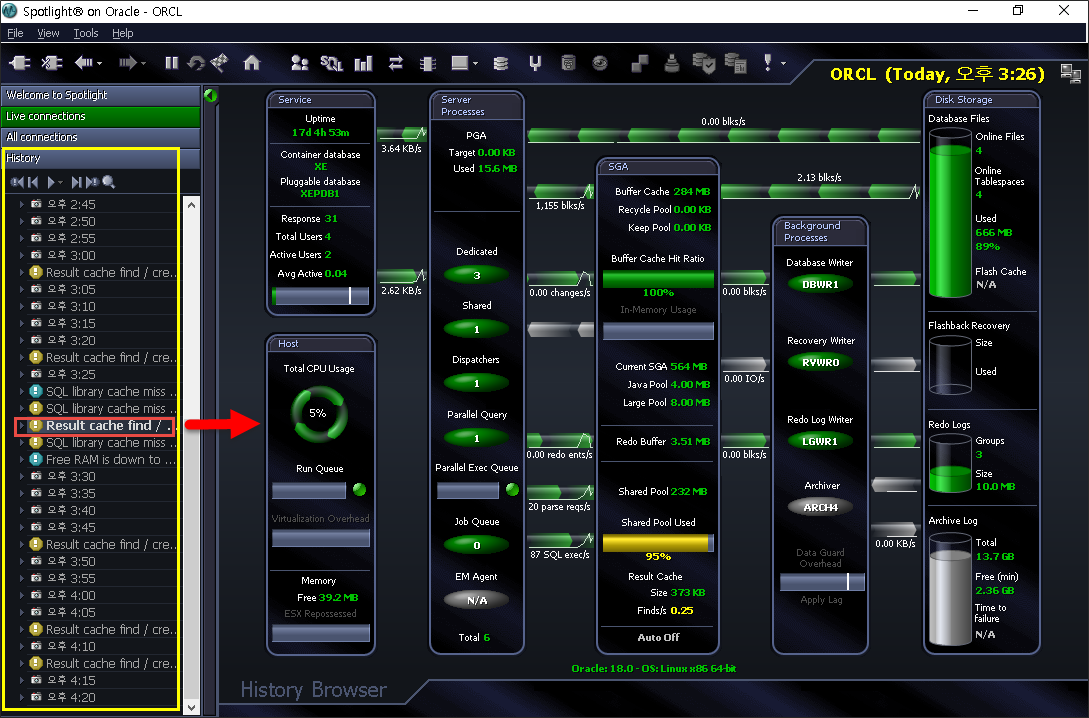The height and width of the screenshot is (718, 1089).
Task: Open the bar chart Activity icon
Action: [x=363, y=64]
